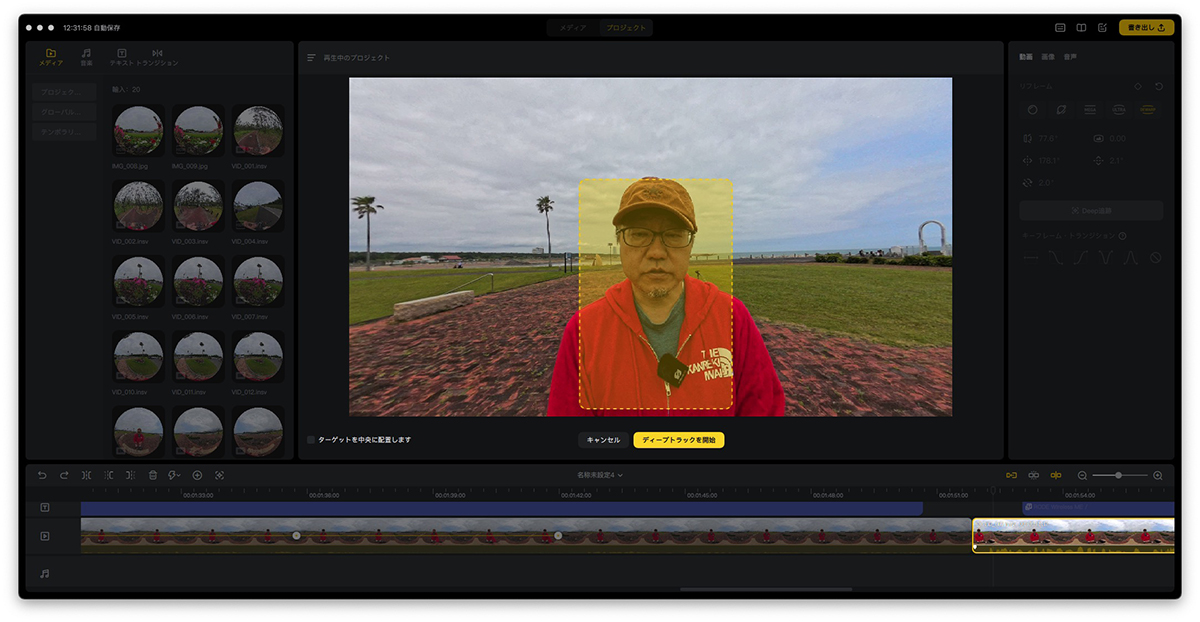The image size is (1200, 622).
Task: Click the split-view layout icon at top right
Action: 1082,28
